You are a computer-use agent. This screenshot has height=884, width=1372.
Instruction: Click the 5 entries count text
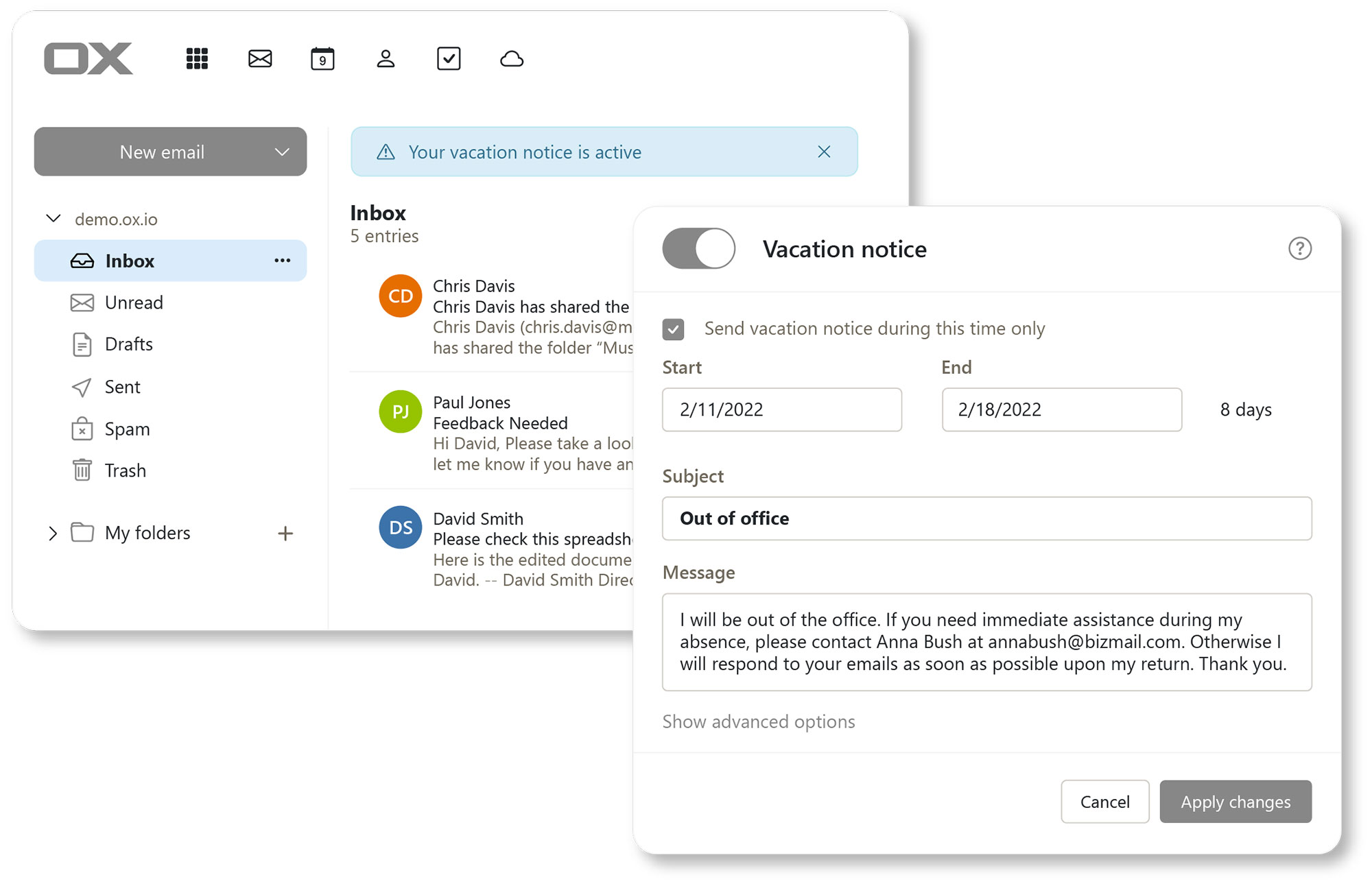pyautogui.click(x=384, y=236)
